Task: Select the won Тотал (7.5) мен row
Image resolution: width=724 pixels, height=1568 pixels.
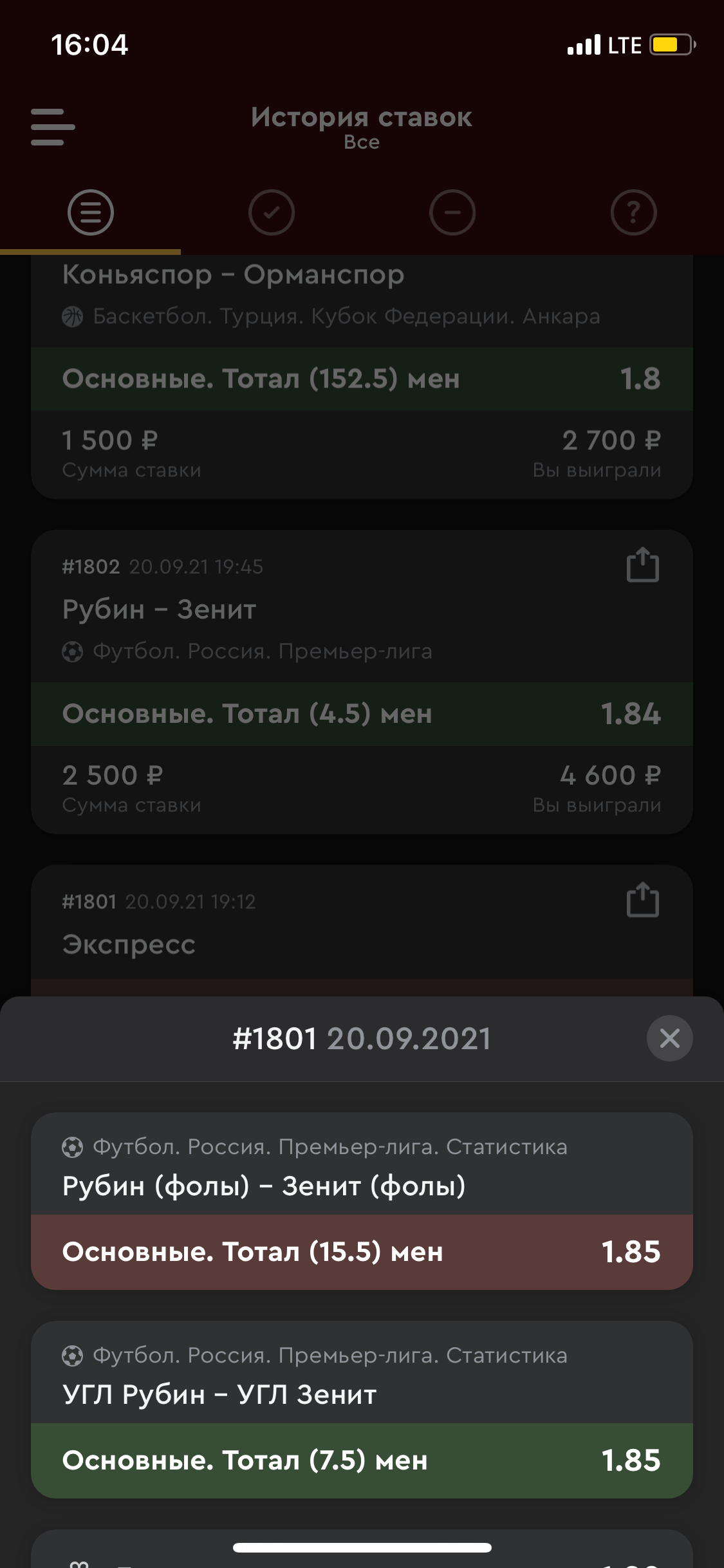Action: click(x=362, y=1461)
